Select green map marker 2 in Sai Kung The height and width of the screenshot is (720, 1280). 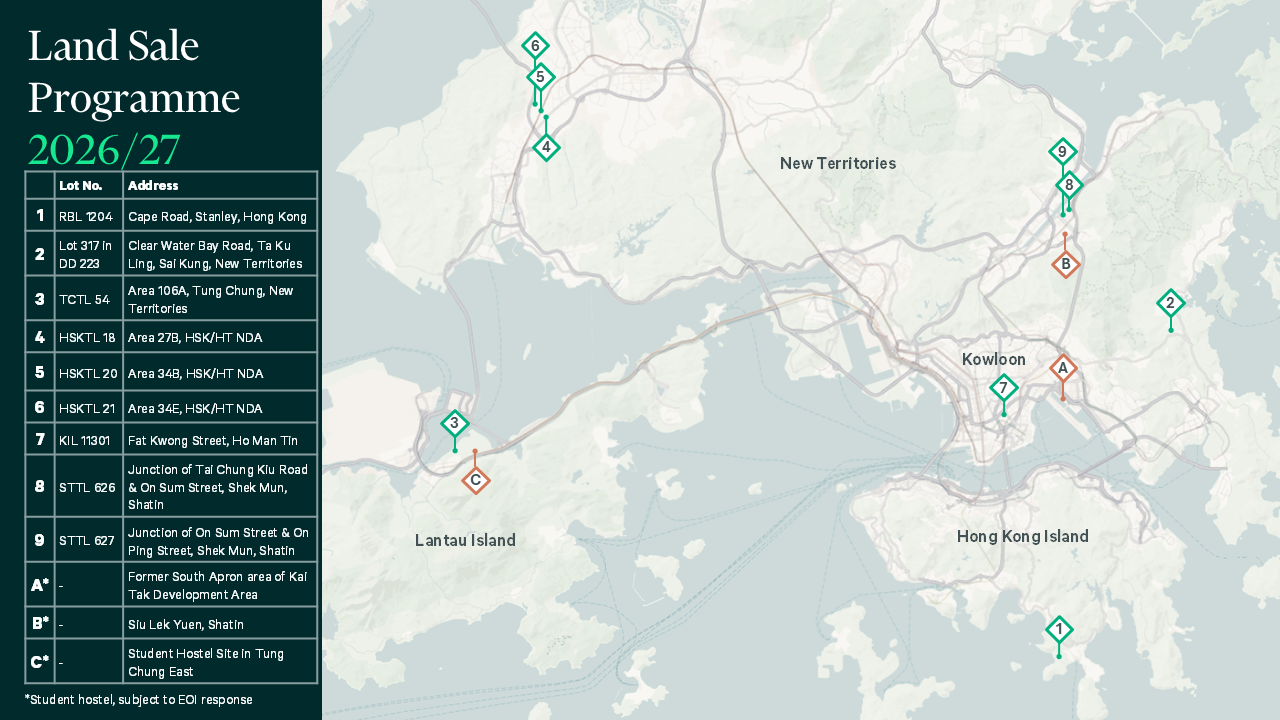pos(1170,303)
